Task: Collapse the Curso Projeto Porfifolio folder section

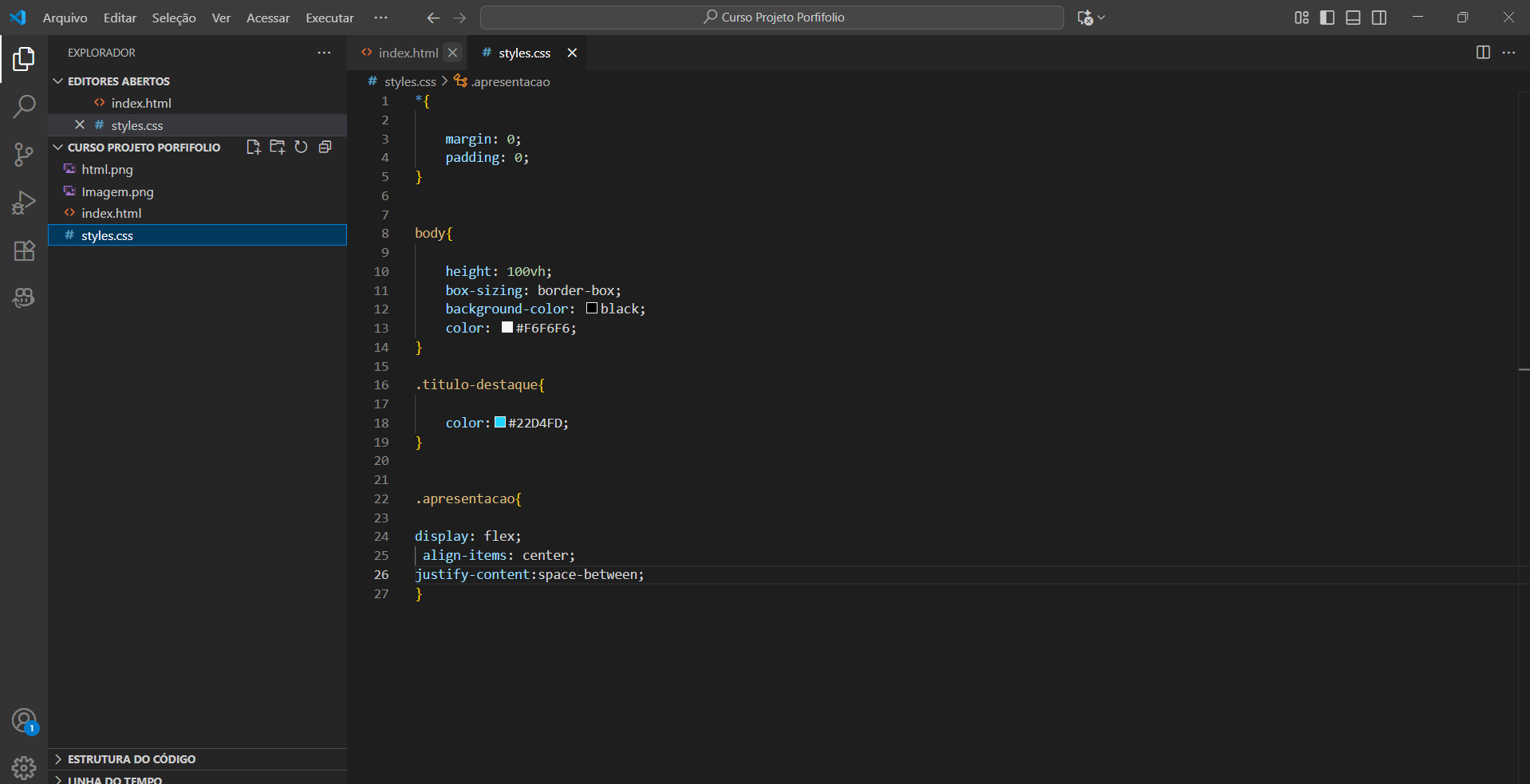Action: (x=58, y=148)
